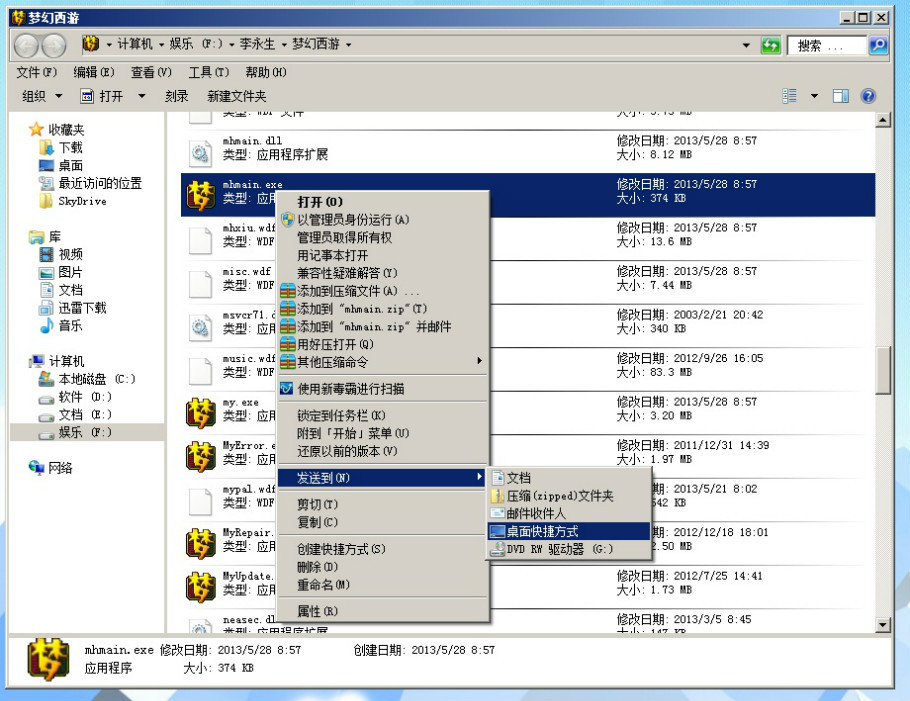The height and width of the screenshot is (701, 910).
Task: Open 最近访问的位置 in sidebar
Action: 91,183
